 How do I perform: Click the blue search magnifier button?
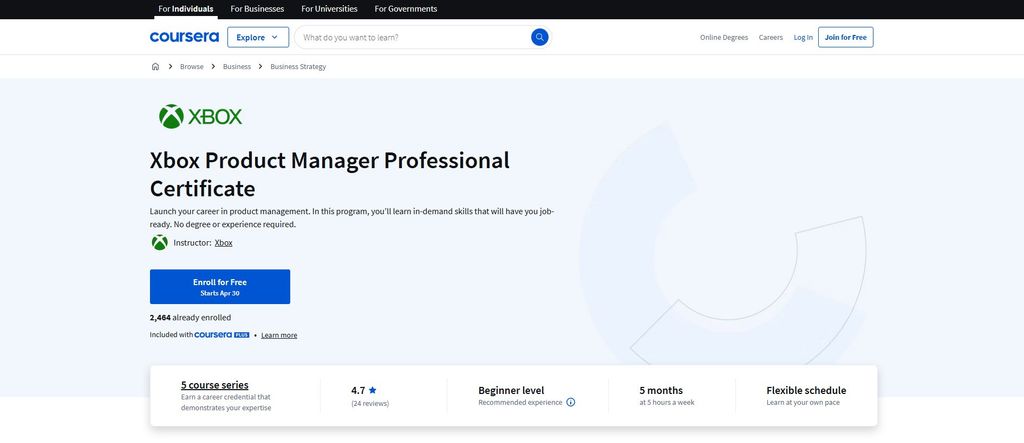539,37
